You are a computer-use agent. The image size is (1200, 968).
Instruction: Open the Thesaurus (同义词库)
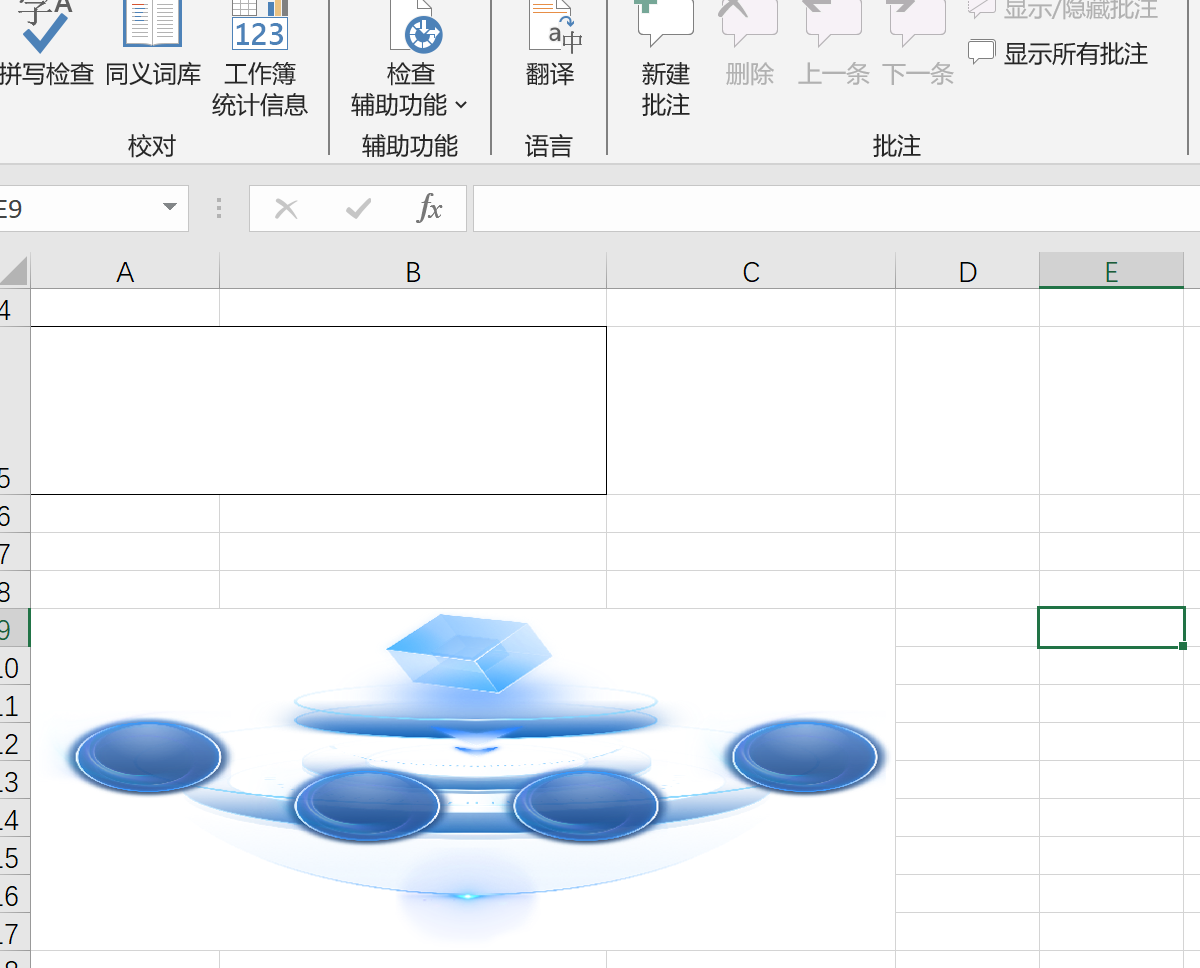pyautogui.click(x=153, y=45)
